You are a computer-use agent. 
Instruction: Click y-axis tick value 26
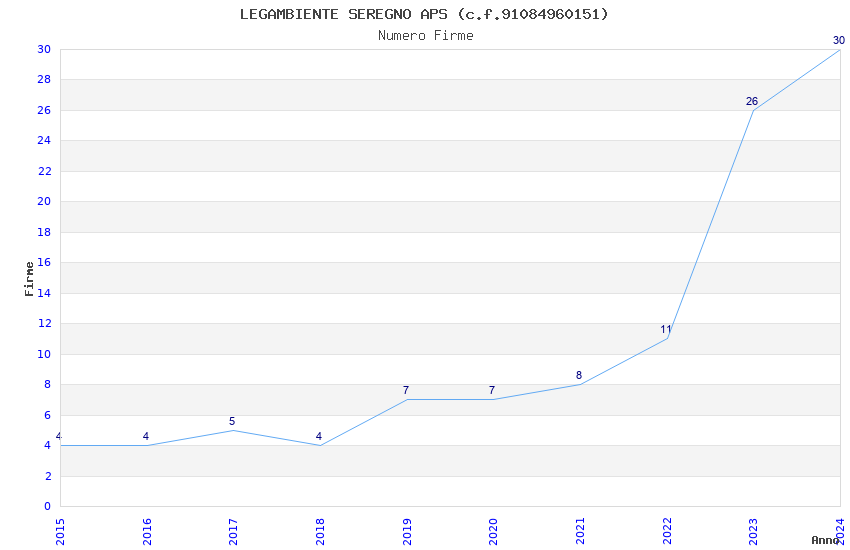[x=44, y=110]
